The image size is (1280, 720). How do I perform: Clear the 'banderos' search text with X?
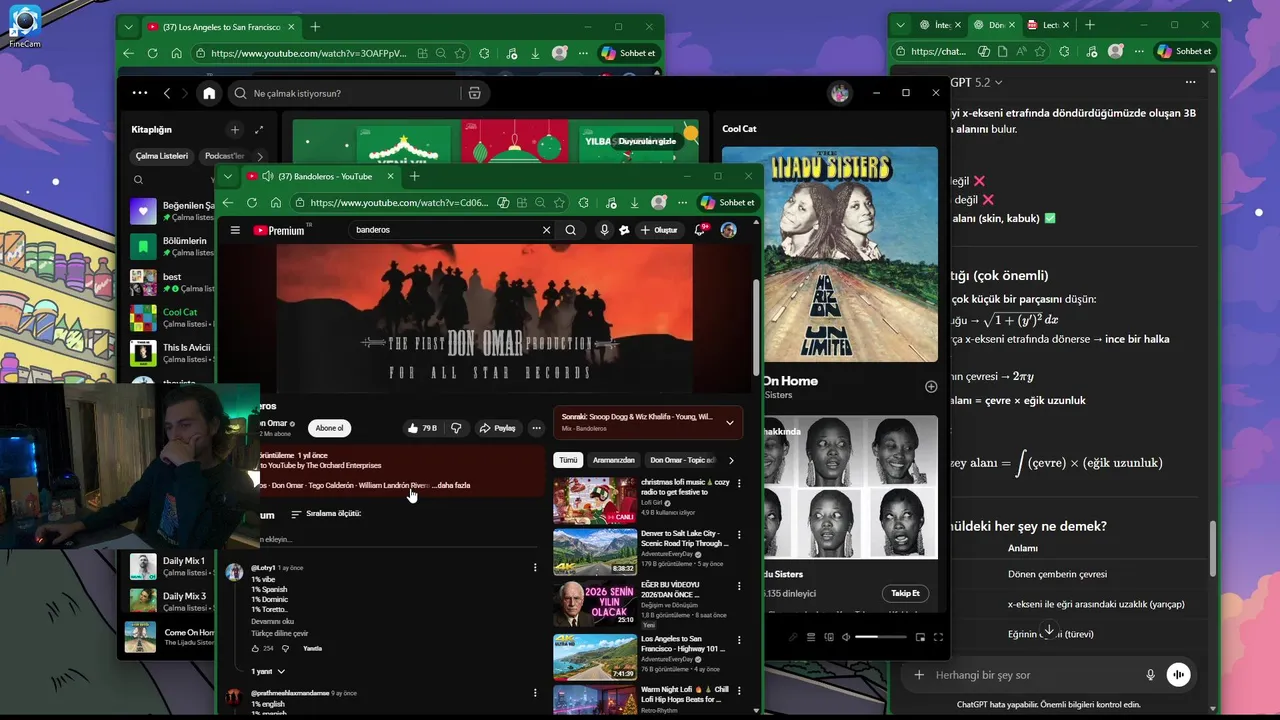pyautogui.click(x=546, y=230)
